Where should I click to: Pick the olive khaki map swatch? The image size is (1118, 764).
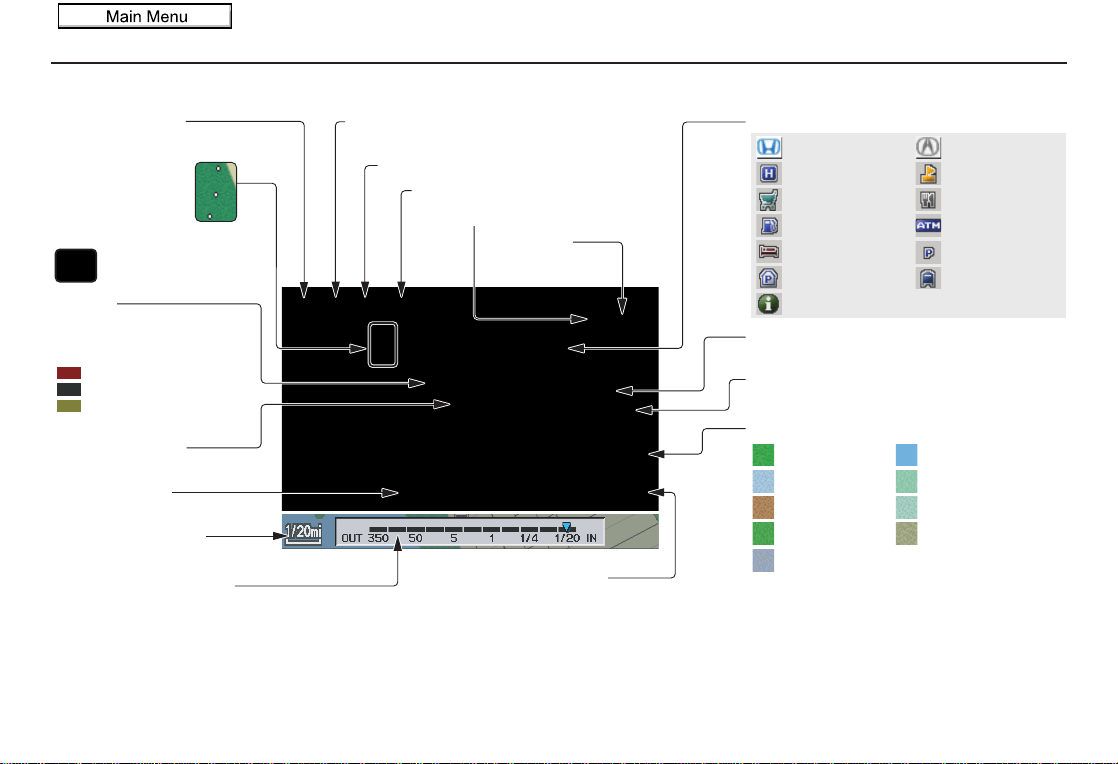pyautogui.click(x=906, y=534)
